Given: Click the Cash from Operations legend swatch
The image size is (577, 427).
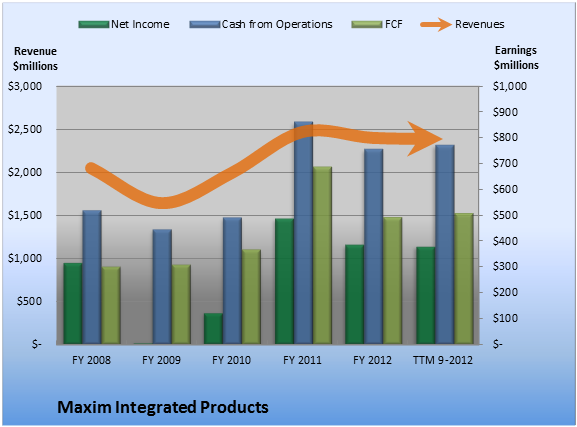Looking at the screenshot, I should (x=205, y=25).
